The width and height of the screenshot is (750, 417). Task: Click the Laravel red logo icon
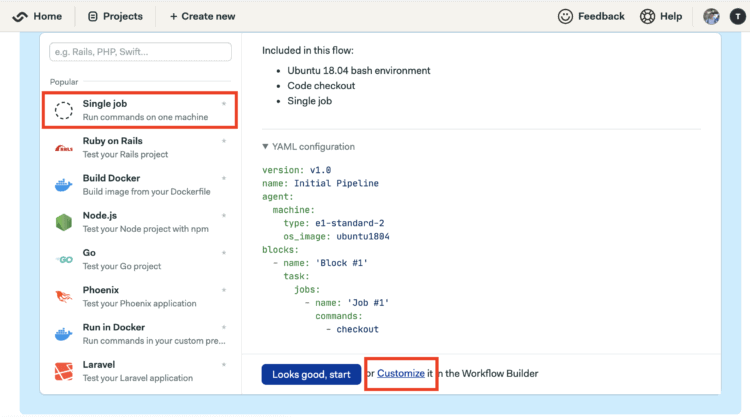click(64, 371)
